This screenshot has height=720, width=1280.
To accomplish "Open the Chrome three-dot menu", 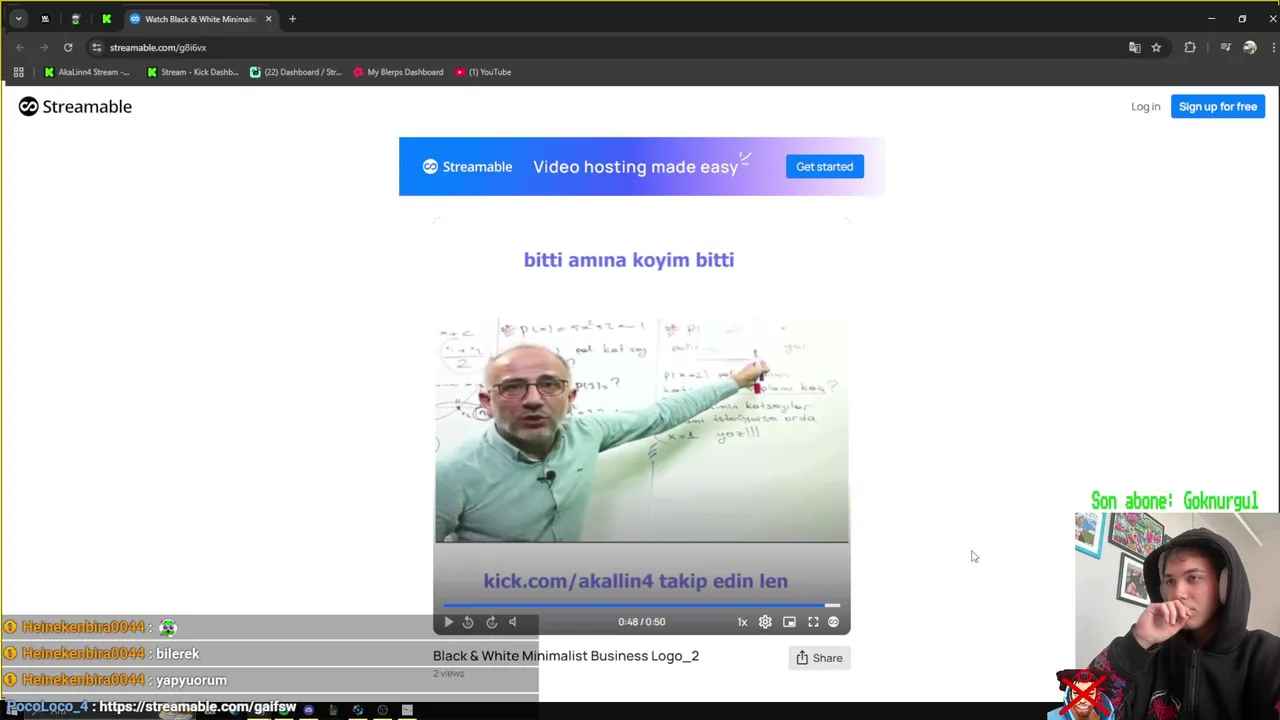I will click(1273, 47).
